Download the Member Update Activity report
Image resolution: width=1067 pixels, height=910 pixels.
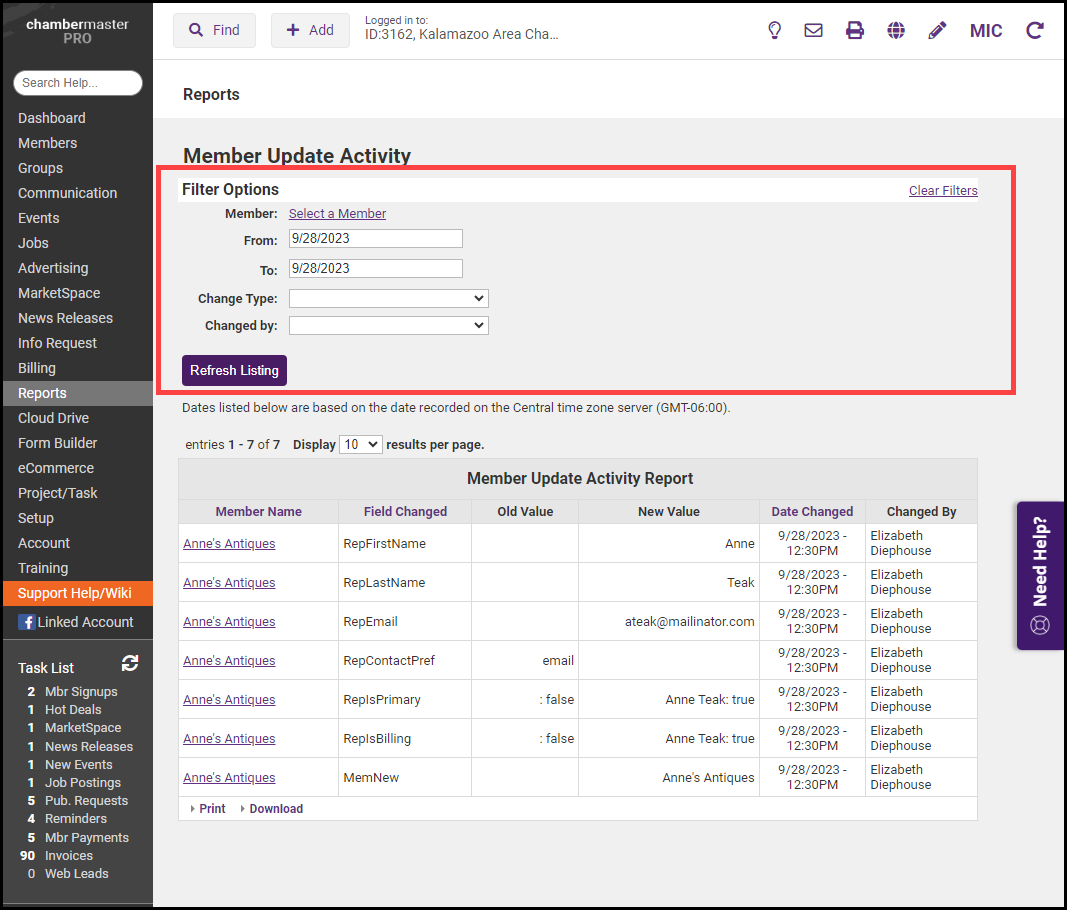point(275,809)
